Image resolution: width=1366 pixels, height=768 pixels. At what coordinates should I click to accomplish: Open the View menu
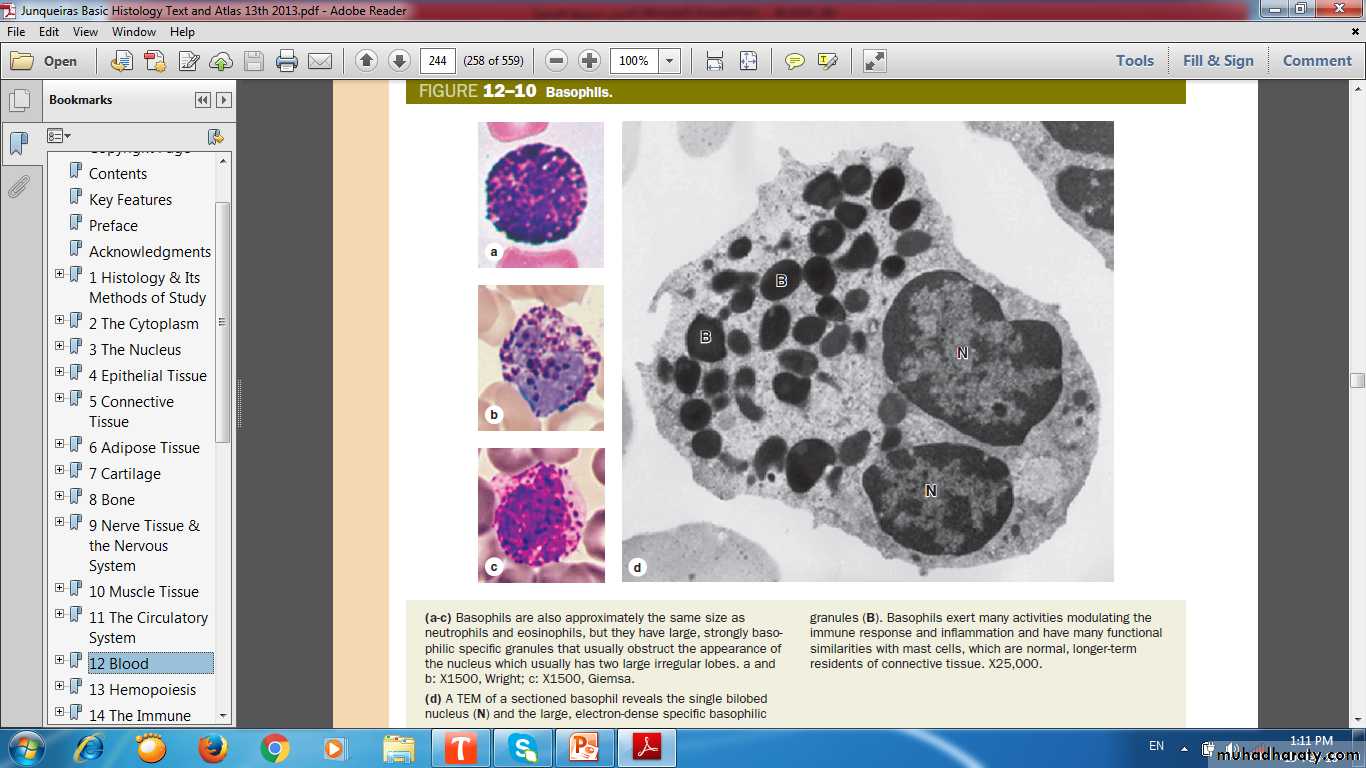pyautogui.click(x=85, y=32)
